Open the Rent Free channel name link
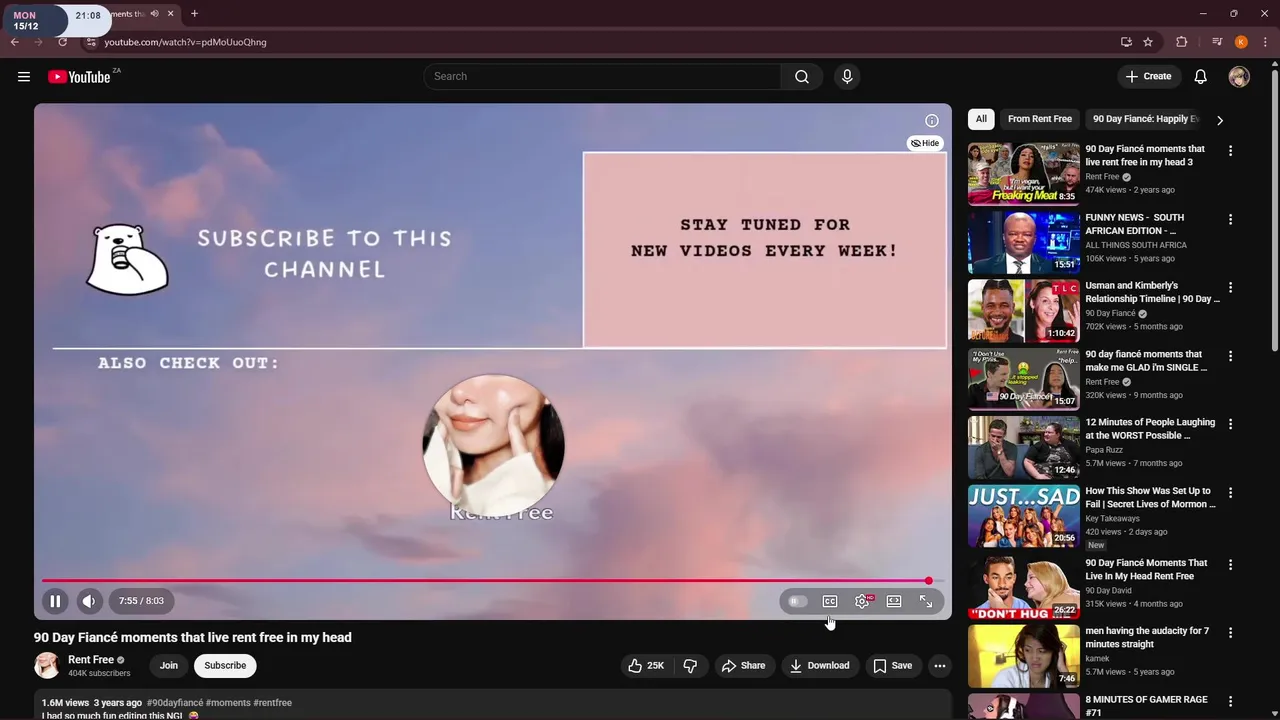 pyautogui.click(x=91, y=660)
